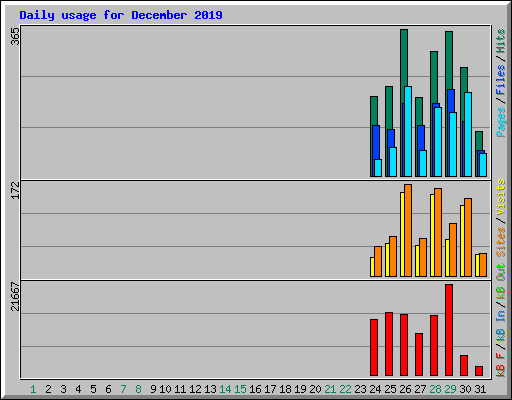This screenshot has height=400, width=512.
Task: Click the cyan Pages bar for day 26
Action: coord(408,131)
